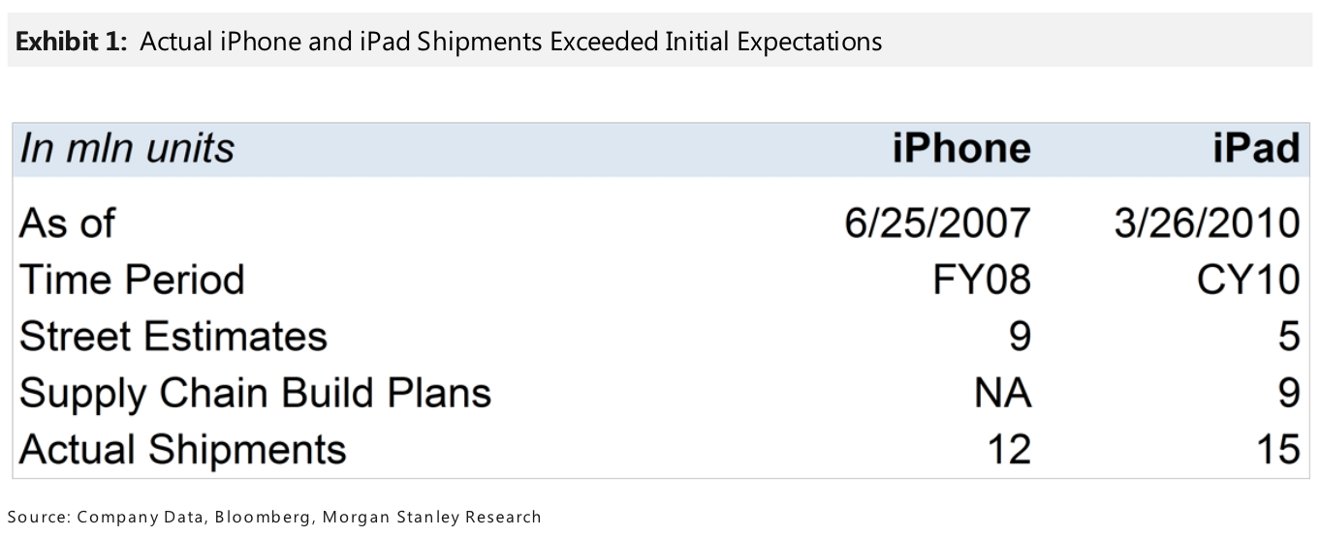Select the 'Actual Shipments' row label
Screen dimensions: 1320x536
tap(182, 450)
